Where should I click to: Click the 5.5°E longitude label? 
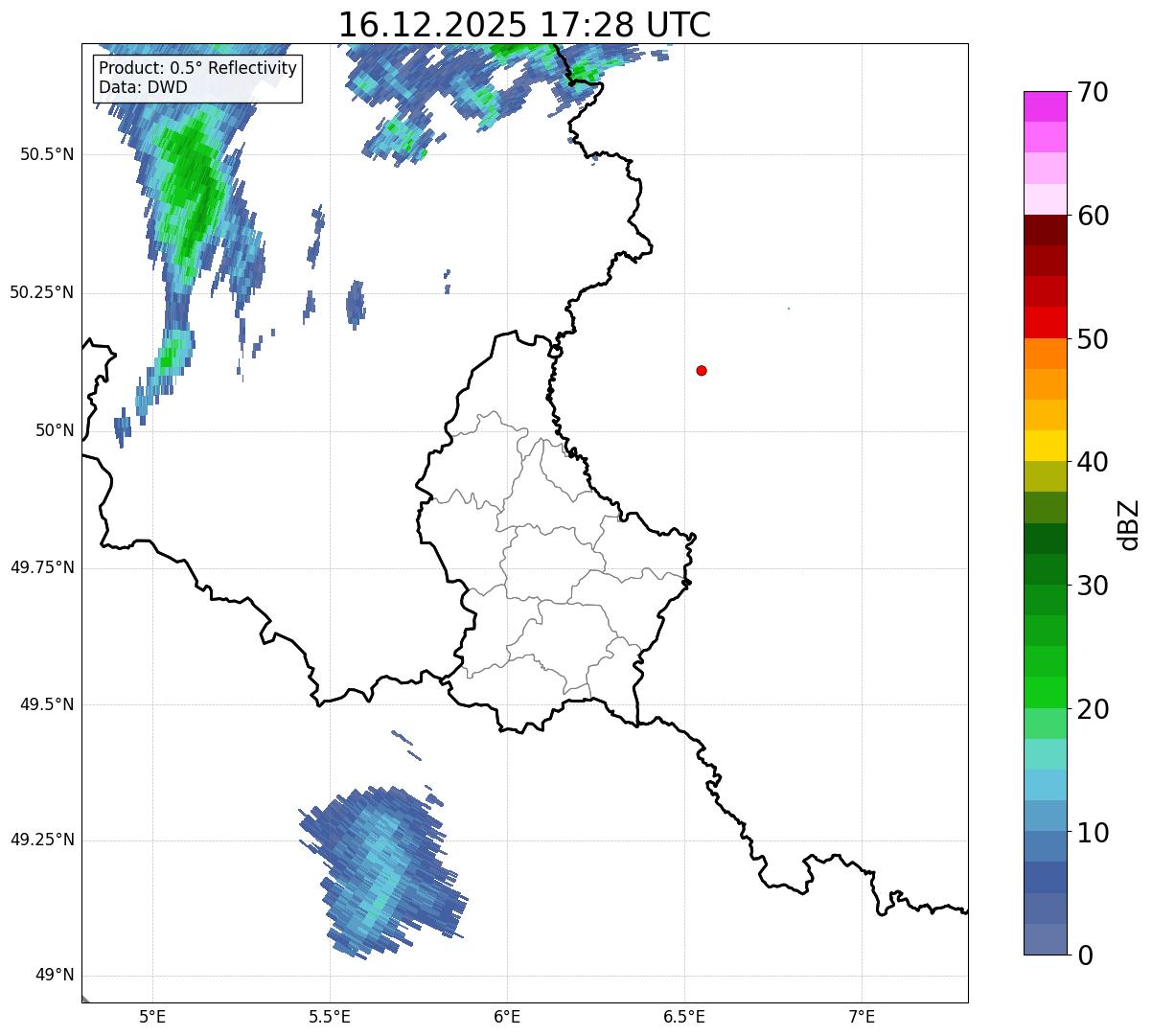(x=330, y=1016)
